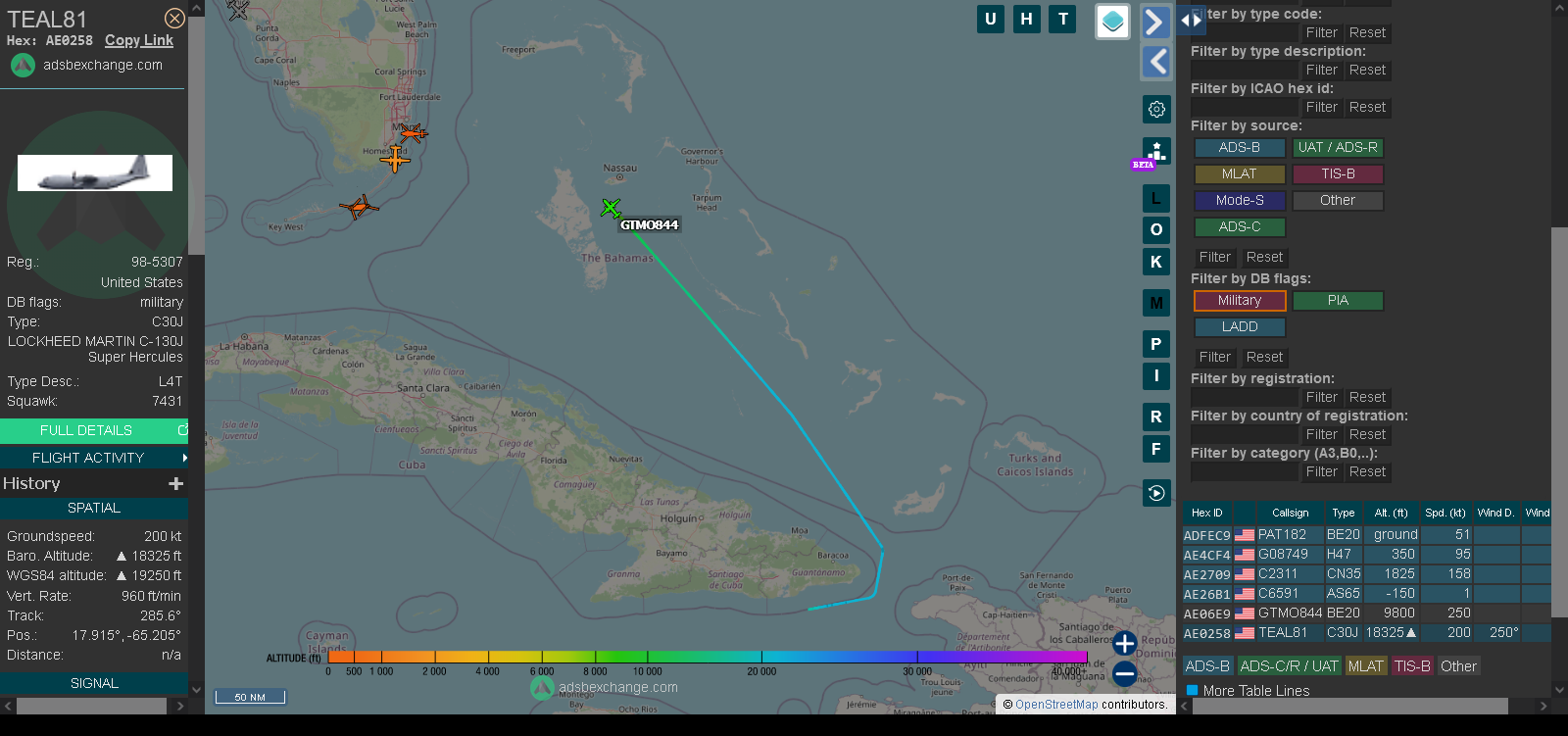Click the L map option button

1156,199
